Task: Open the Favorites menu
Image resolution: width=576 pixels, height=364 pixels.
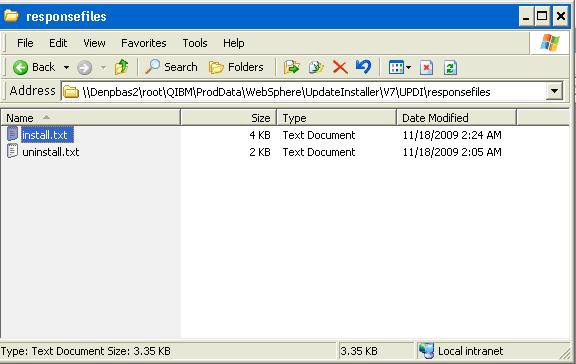Action: click(144, 43)
